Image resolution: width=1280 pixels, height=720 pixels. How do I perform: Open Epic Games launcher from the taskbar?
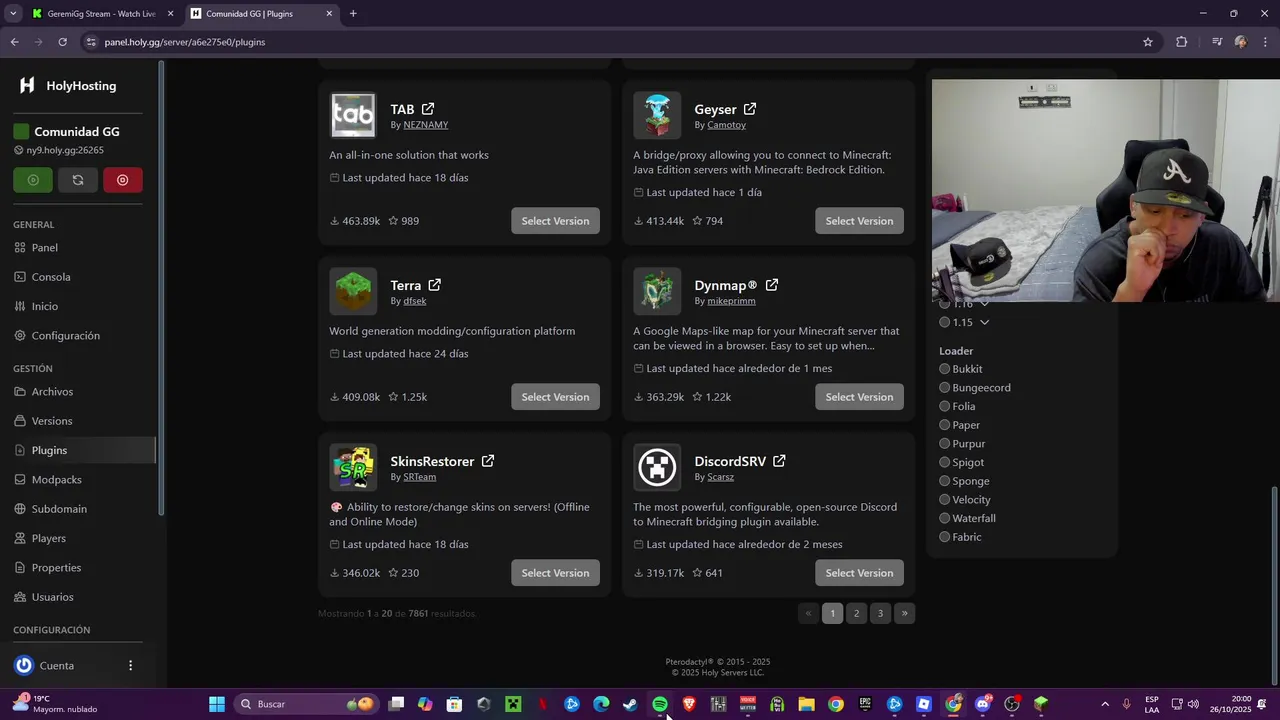coord(865,704)
